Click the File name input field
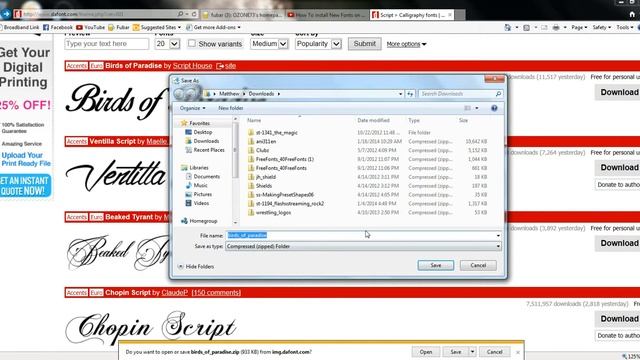This screenshot has height=360, width=640. tap(363, 236)
